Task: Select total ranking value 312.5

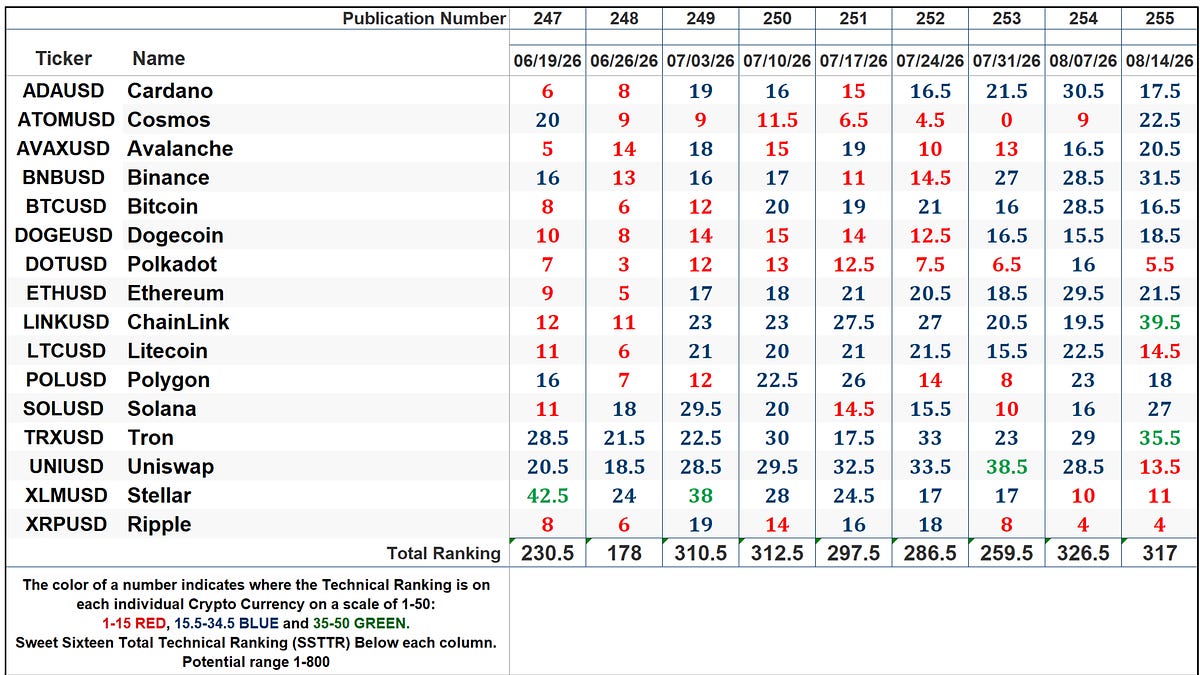Action: 777,553
